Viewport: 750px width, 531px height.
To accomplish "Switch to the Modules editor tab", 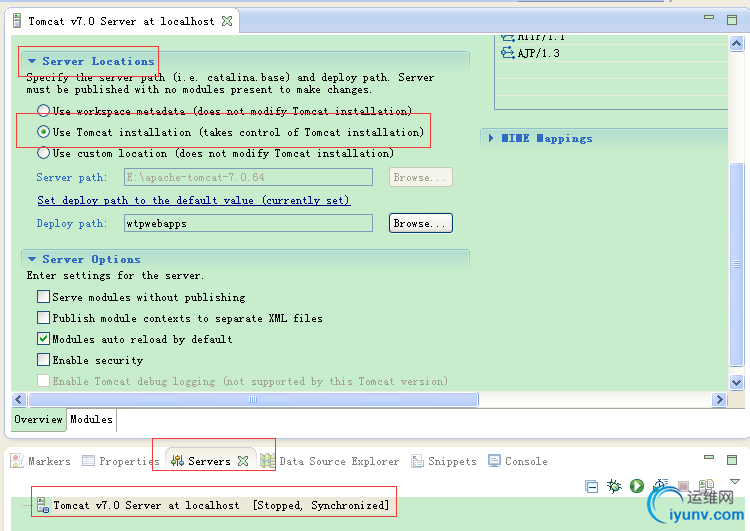I will (x=91, y=419).
